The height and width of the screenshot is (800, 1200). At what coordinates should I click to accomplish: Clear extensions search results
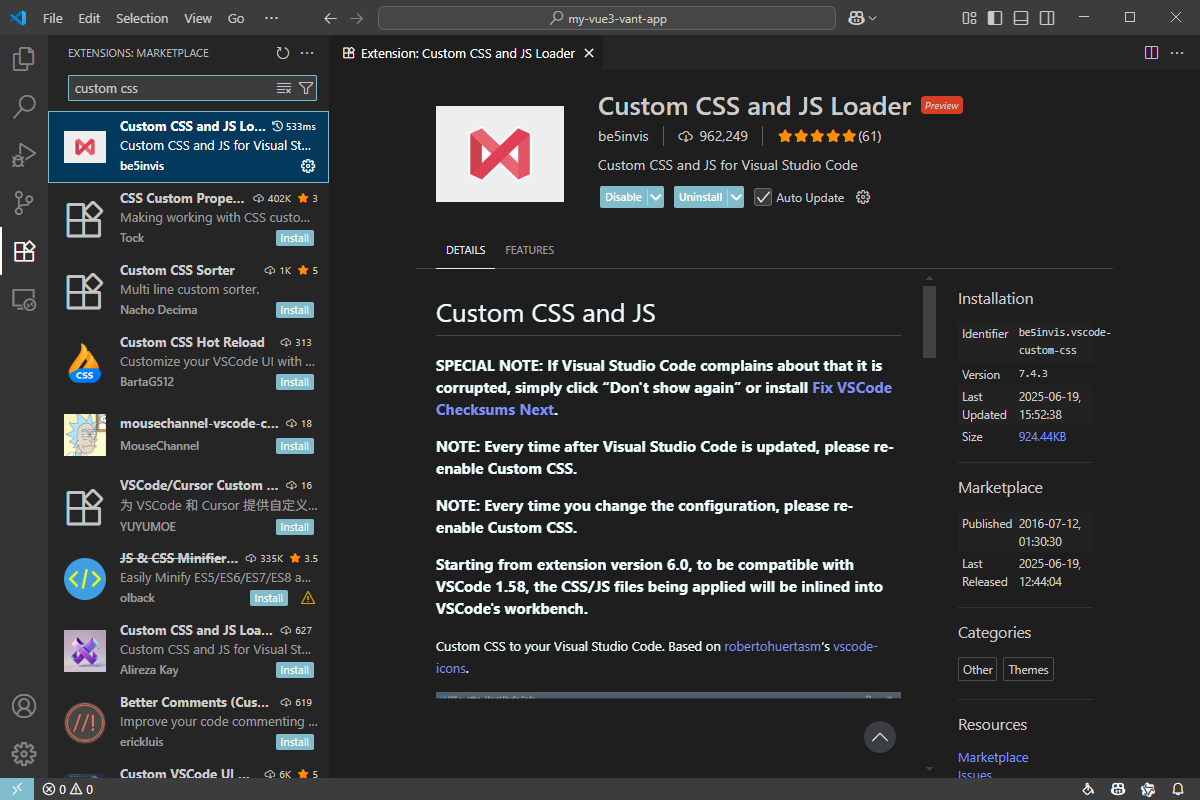tap(284, 88)
